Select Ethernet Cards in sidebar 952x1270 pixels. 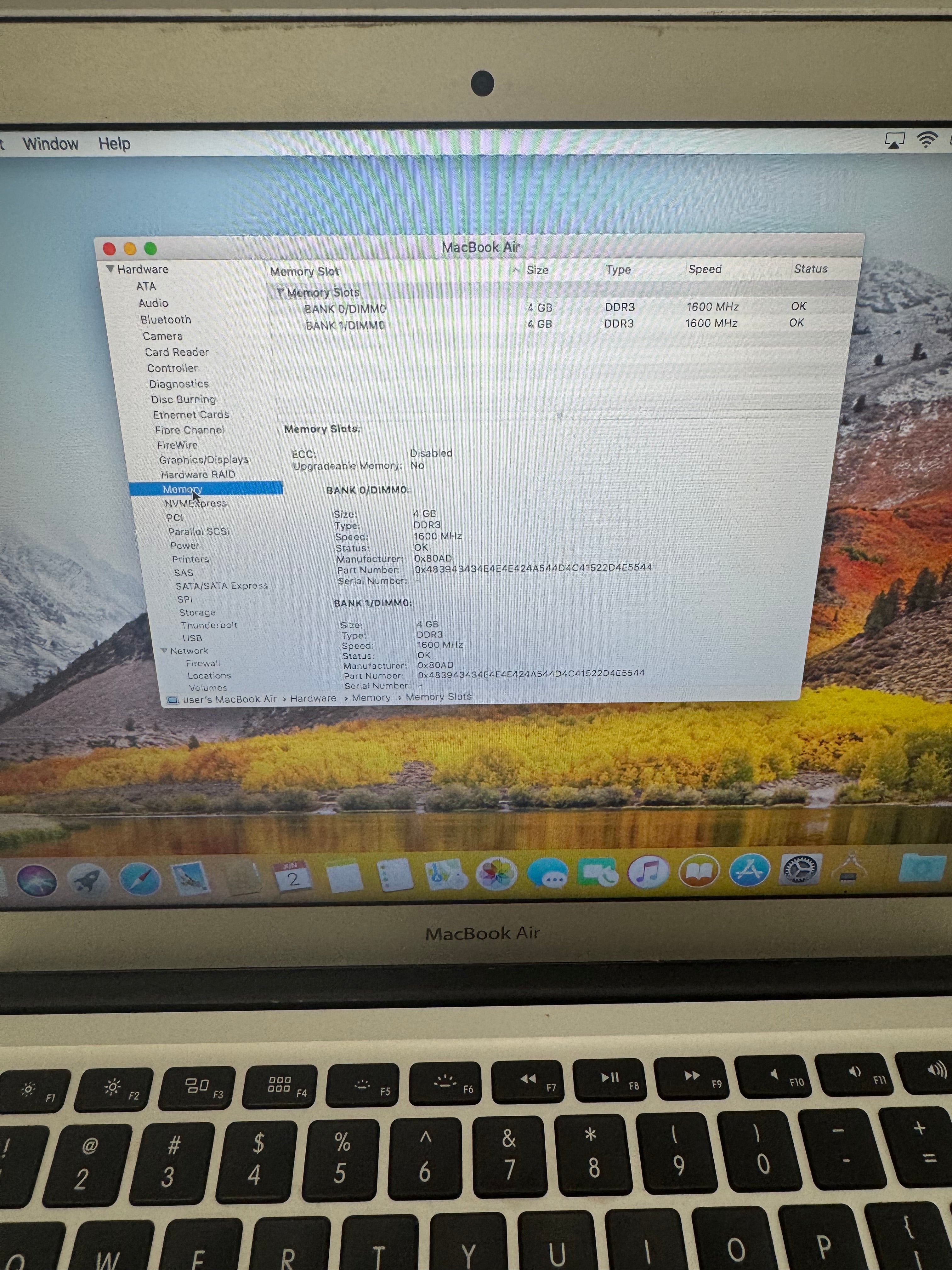pyautogui.click(x=191, y=415)
